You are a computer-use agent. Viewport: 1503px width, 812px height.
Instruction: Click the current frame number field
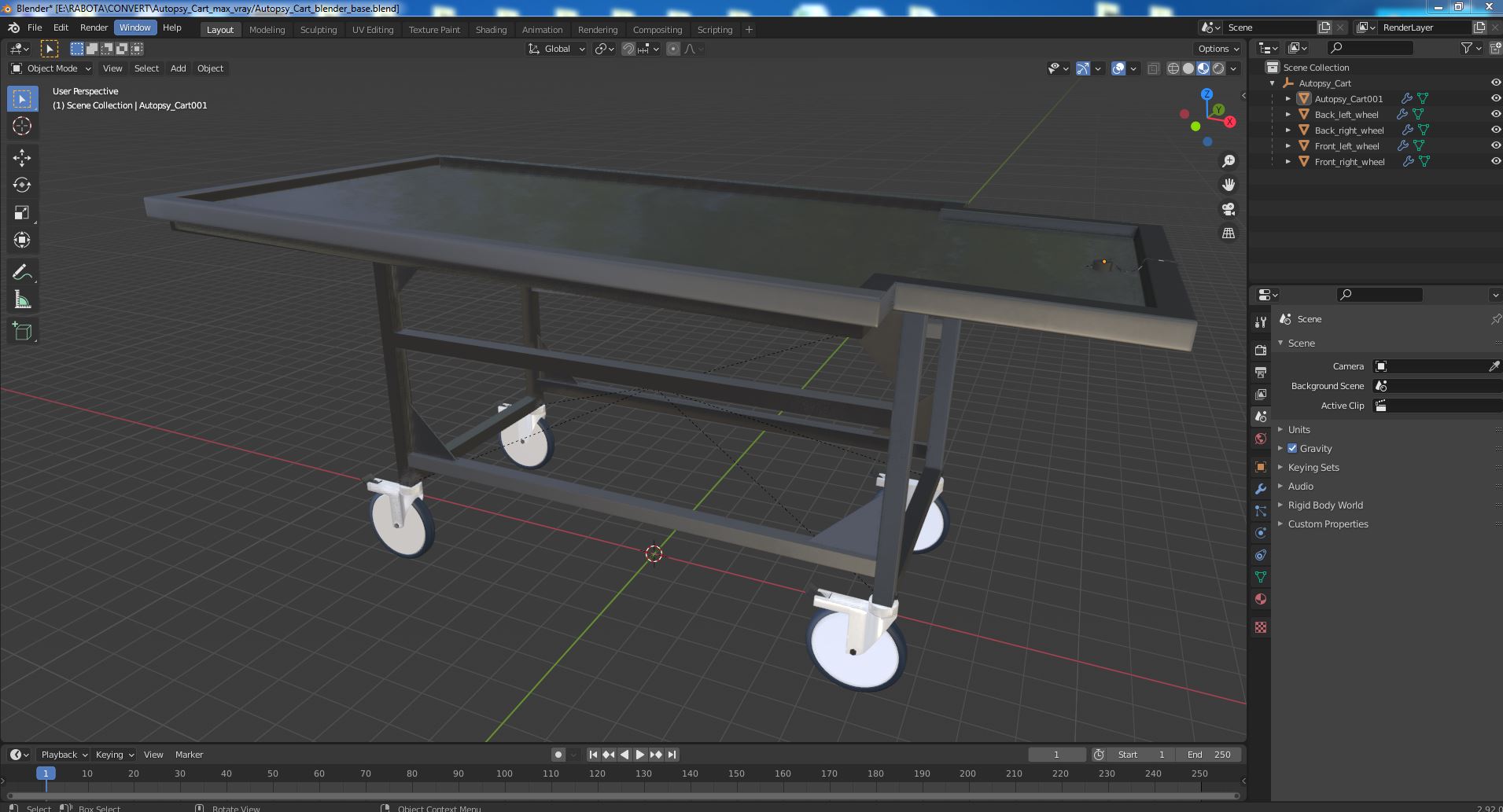[1056, 755]
